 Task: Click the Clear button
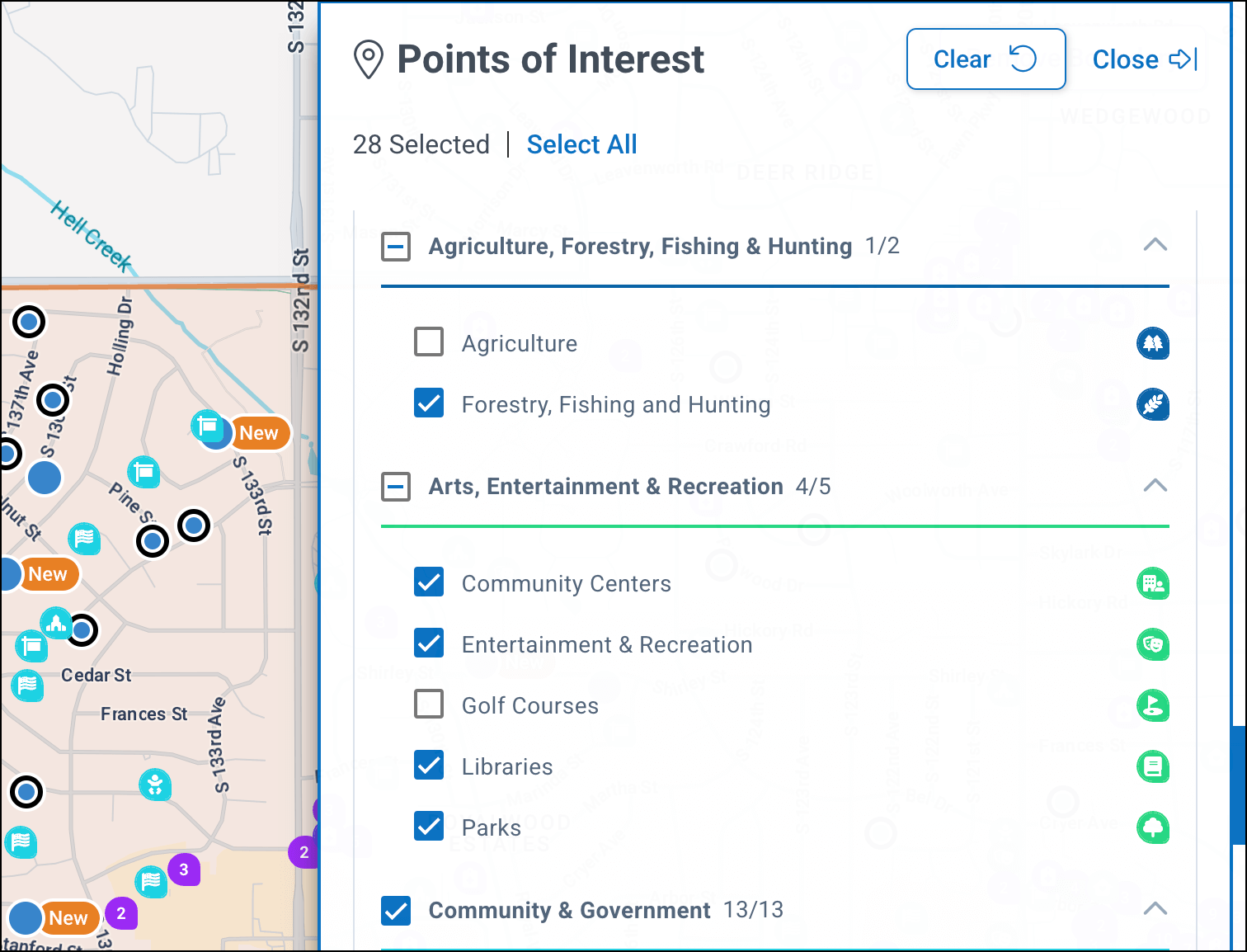coord(986,59)
